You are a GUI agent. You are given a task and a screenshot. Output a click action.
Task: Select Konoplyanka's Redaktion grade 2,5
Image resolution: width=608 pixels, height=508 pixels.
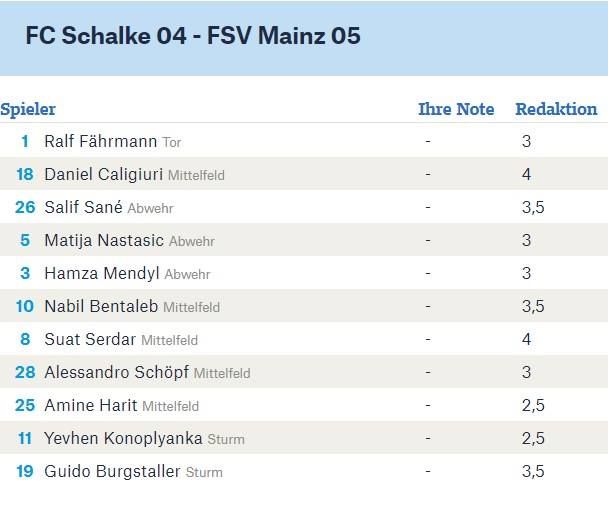(x=533, y=439)
